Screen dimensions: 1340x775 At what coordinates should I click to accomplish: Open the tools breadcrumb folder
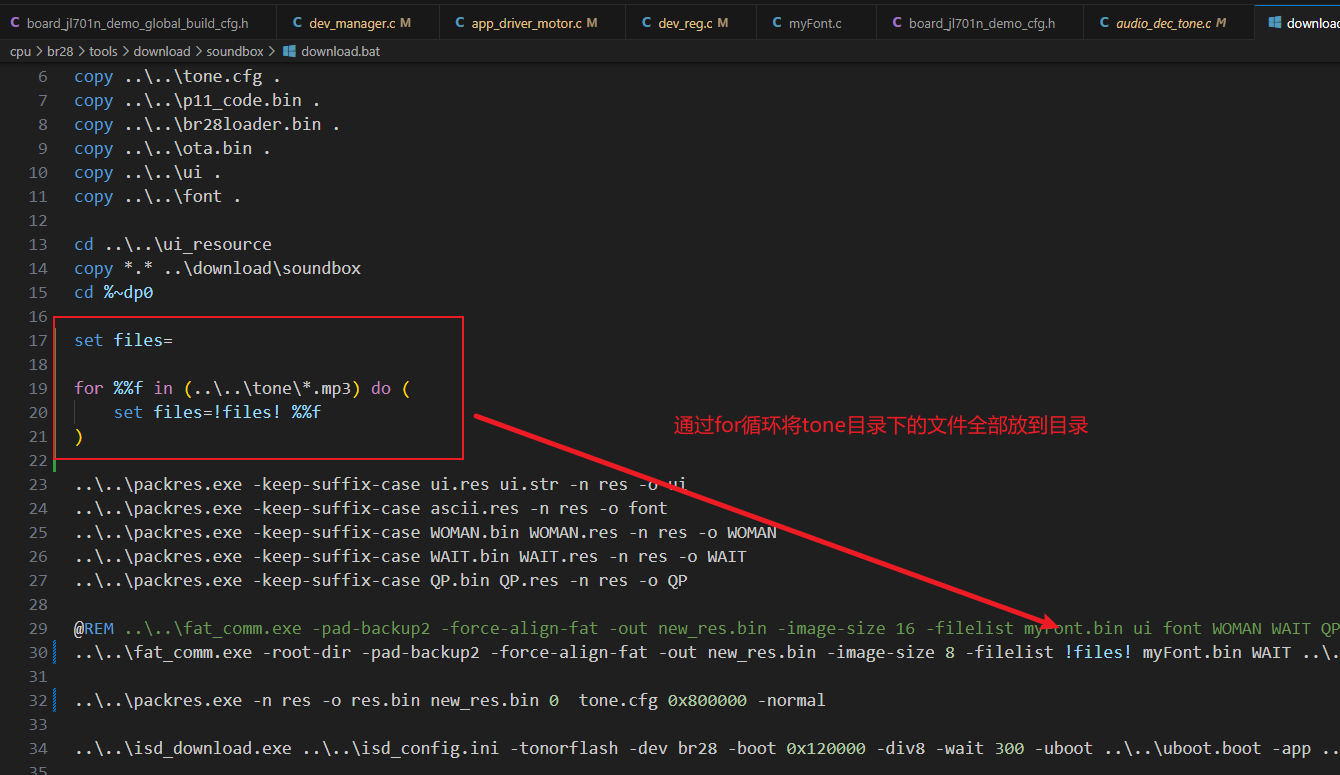[103, 51]
